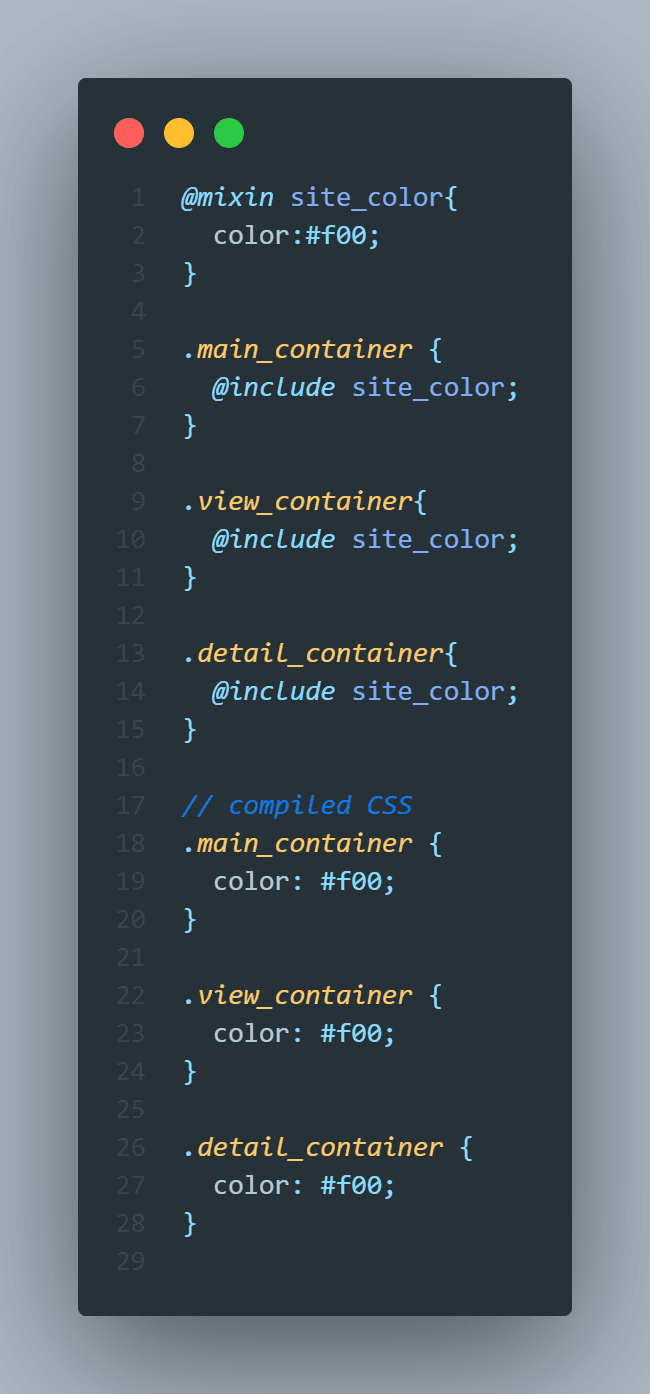Click the .view_container selector on line 9
Image resolution: width=650 pixels, height=1394 pixels.
(x=297, y=501)
